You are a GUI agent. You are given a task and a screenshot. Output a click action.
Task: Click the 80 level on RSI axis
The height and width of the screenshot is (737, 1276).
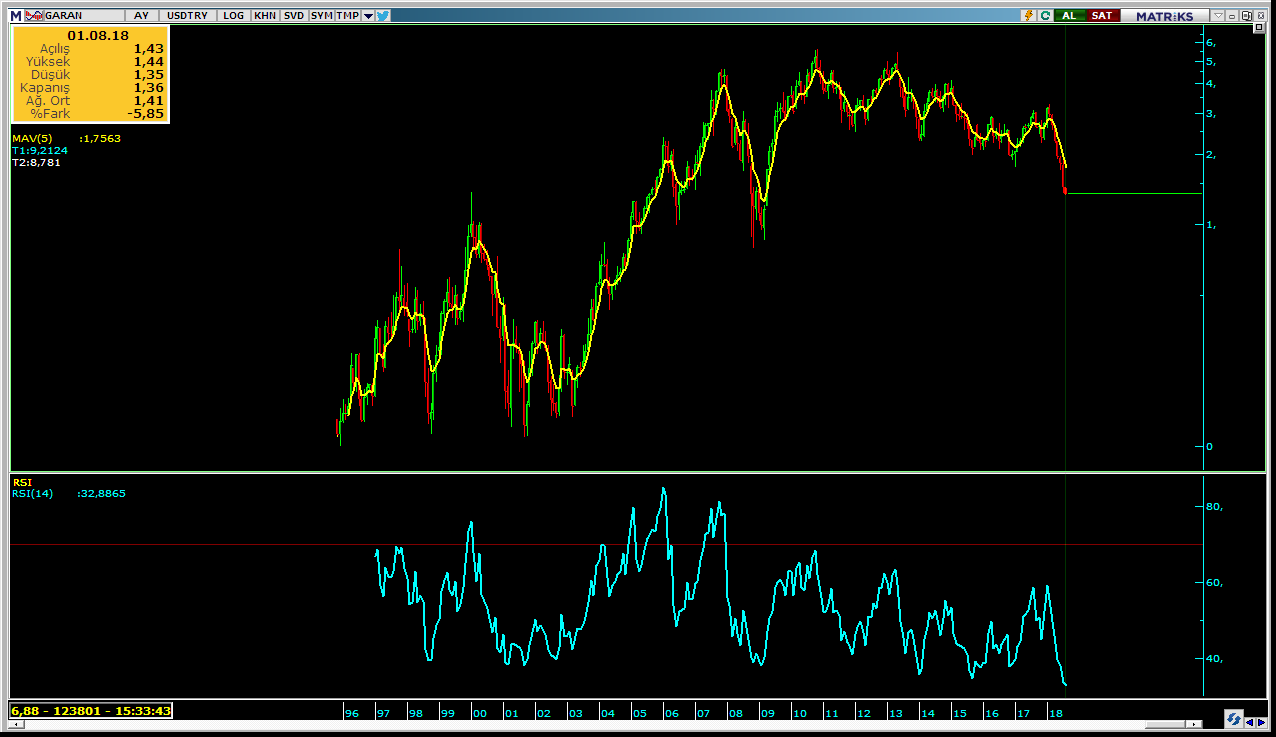click(1214, 507)
